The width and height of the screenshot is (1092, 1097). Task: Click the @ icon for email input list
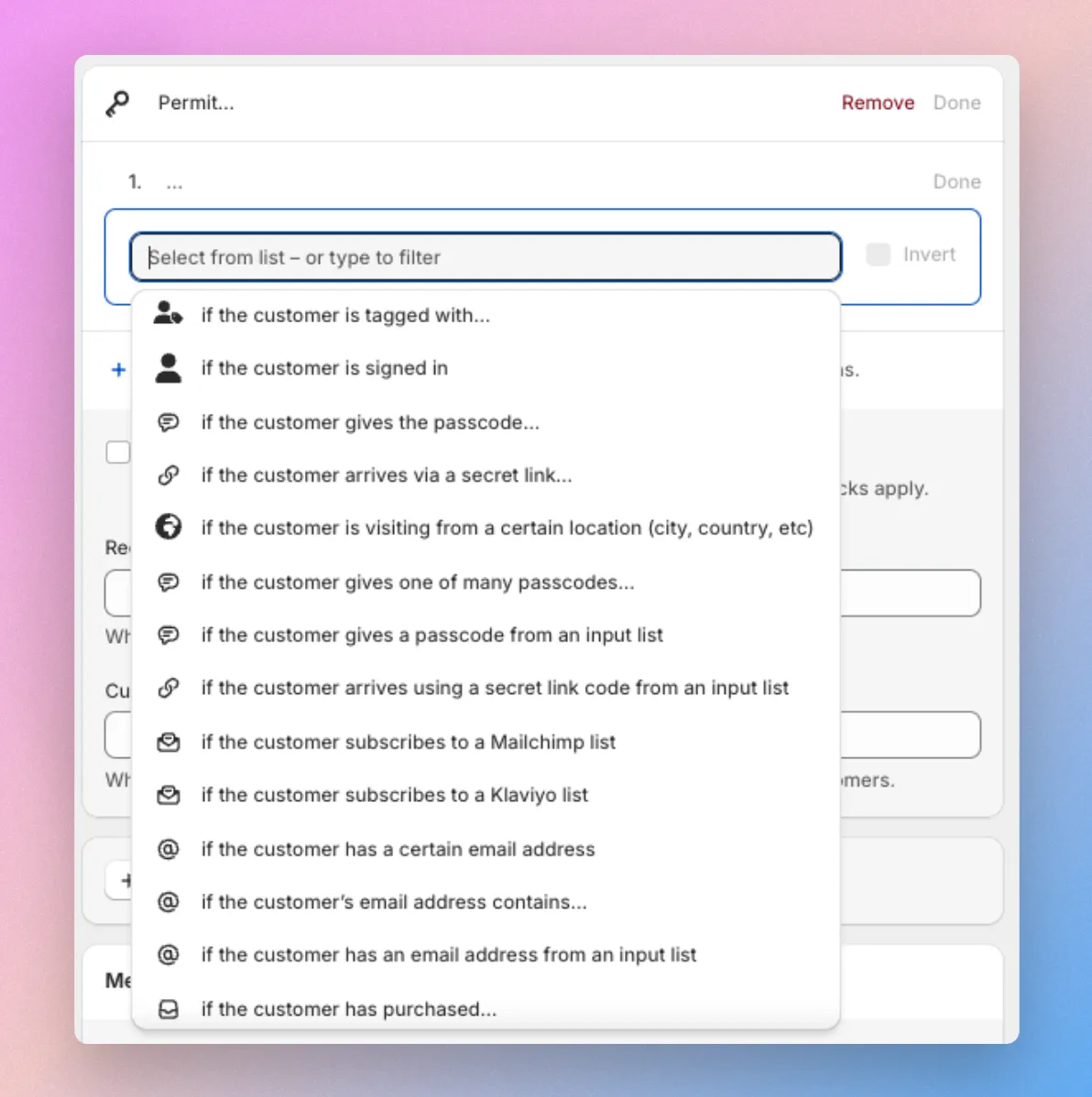coord(168,954)
